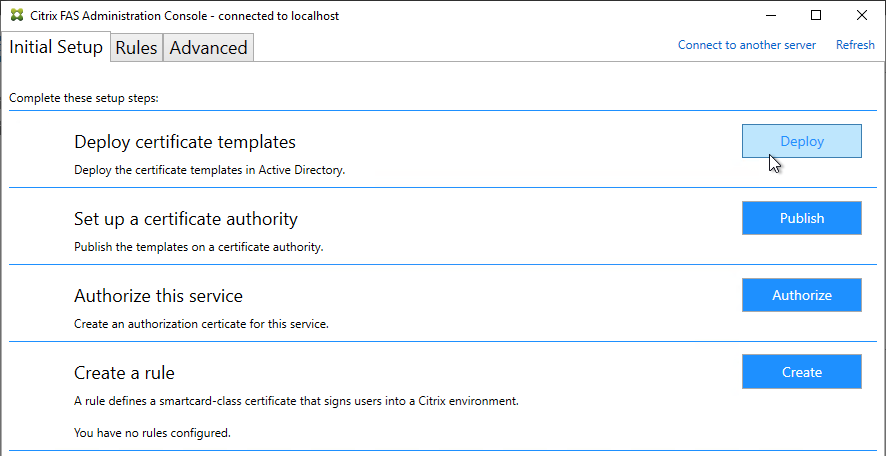The height and width of the screenshot is (456, 886).
Task: Click 'Publish the templates on a certificate authority.' text
Action: pyautogui.click(x=199, y=247)
